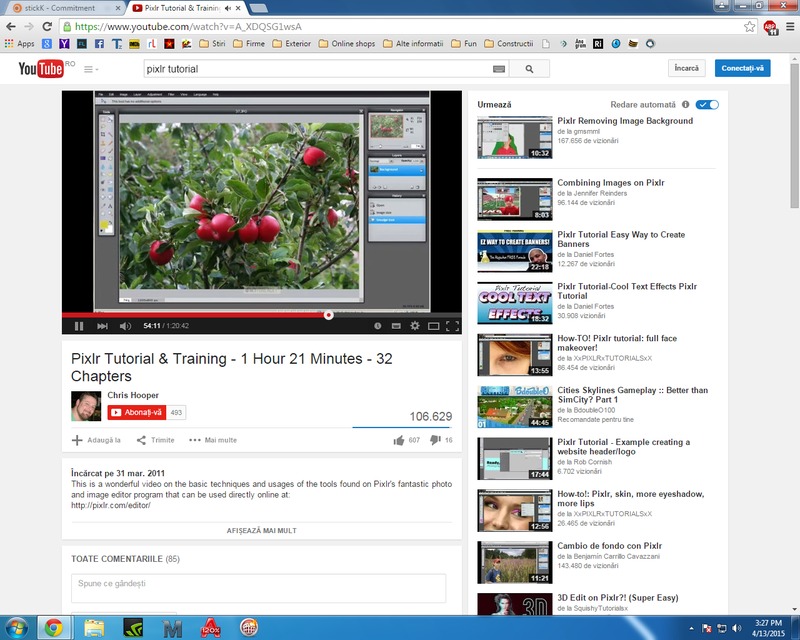
Task: Close the Pixlr Tutorial tab
Action: pos(238,8)
